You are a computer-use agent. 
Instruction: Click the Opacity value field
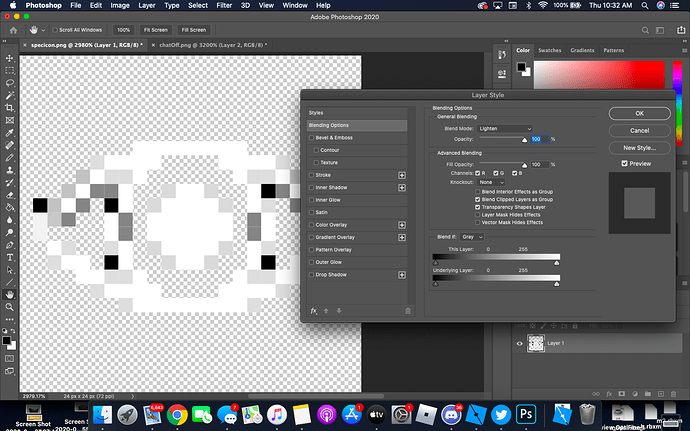540,139
